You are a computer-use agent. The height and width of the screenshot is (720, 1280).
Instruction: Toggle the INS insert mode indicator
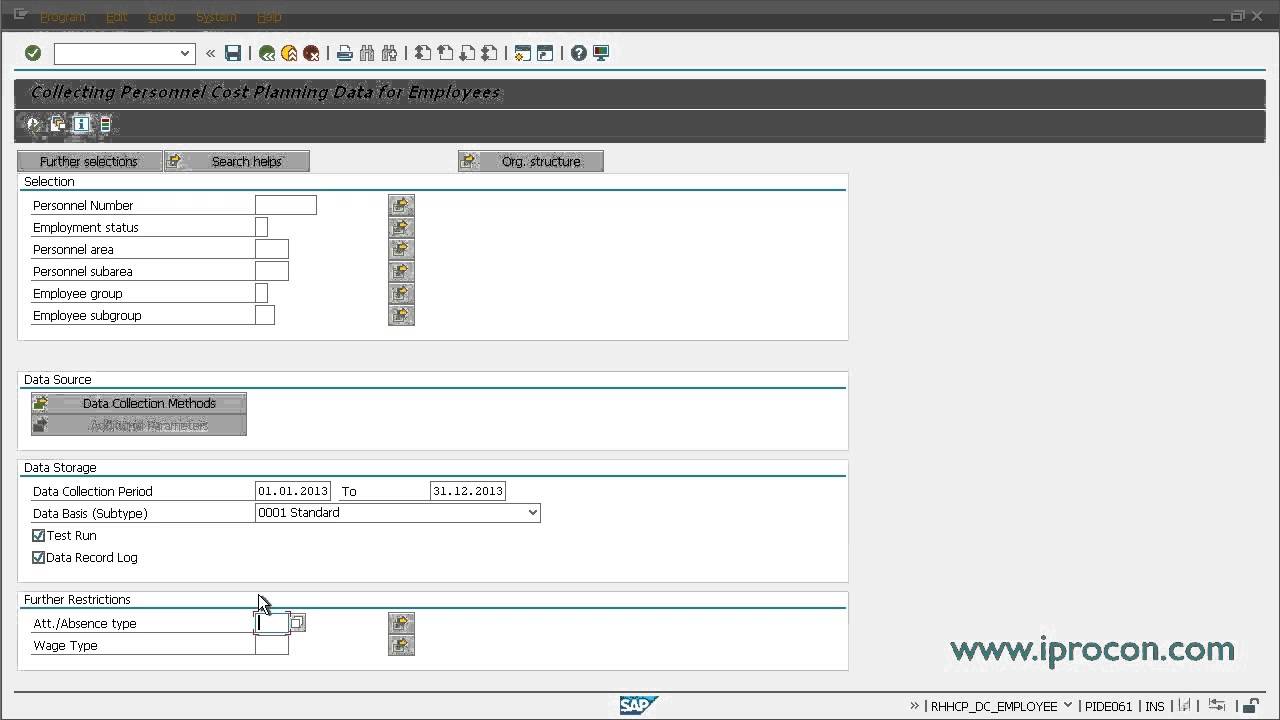pos(1155,706)
